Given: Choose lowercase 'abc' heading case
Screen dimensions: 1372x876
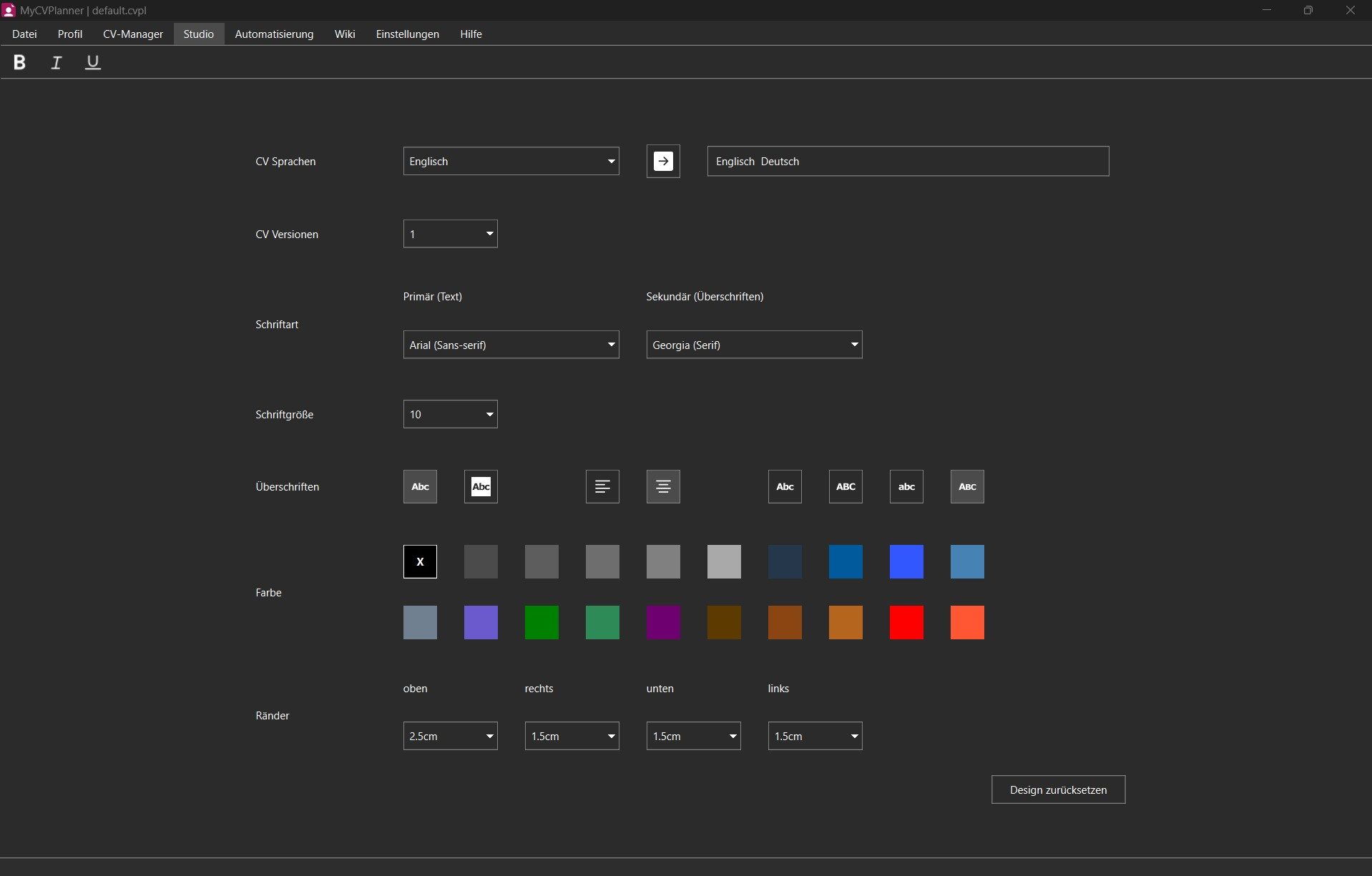Looking at the screenshot, I should pos(906,487).
